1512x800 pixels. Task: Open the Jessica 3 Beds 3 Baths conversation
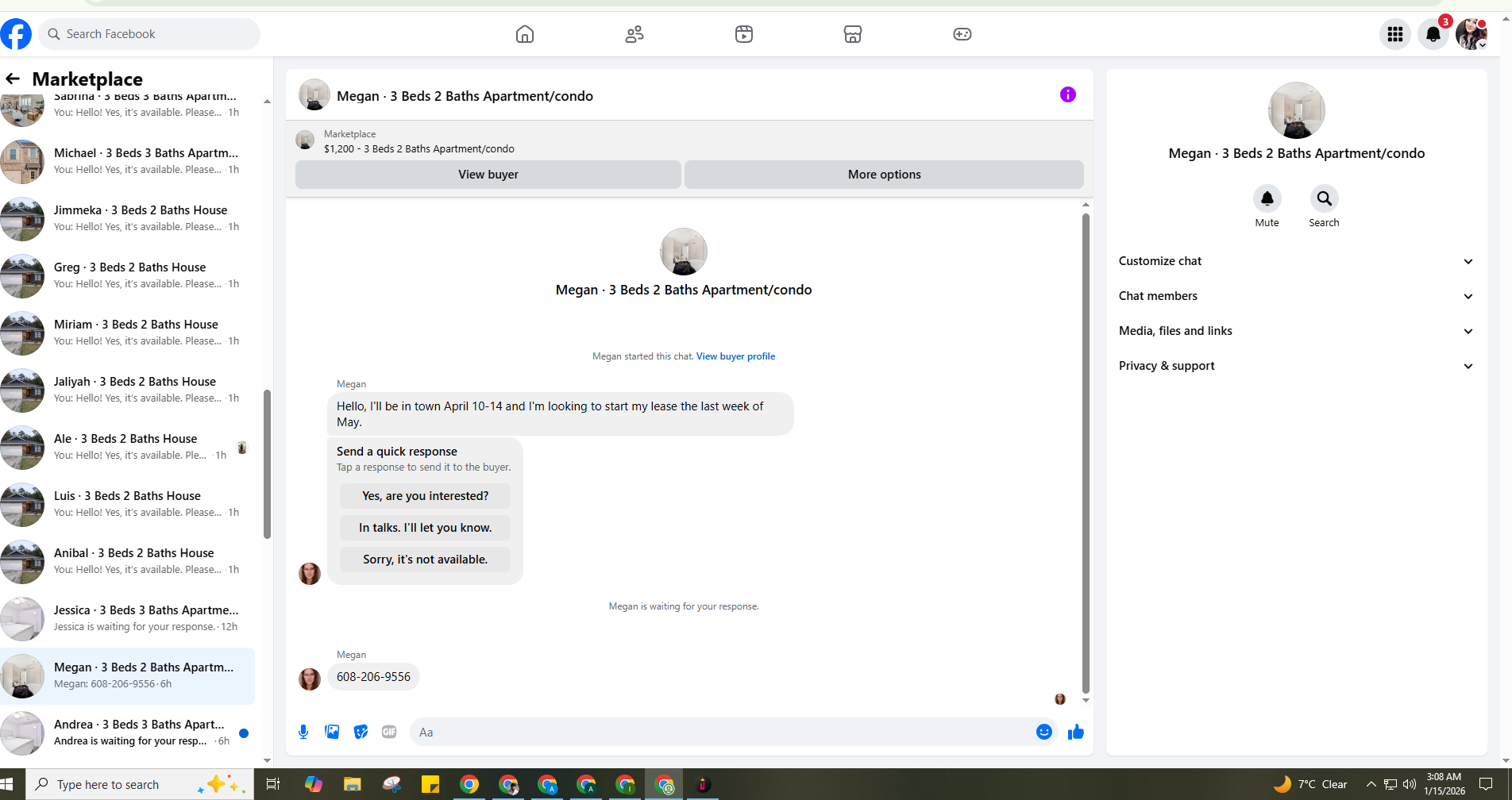coord(128,619)
